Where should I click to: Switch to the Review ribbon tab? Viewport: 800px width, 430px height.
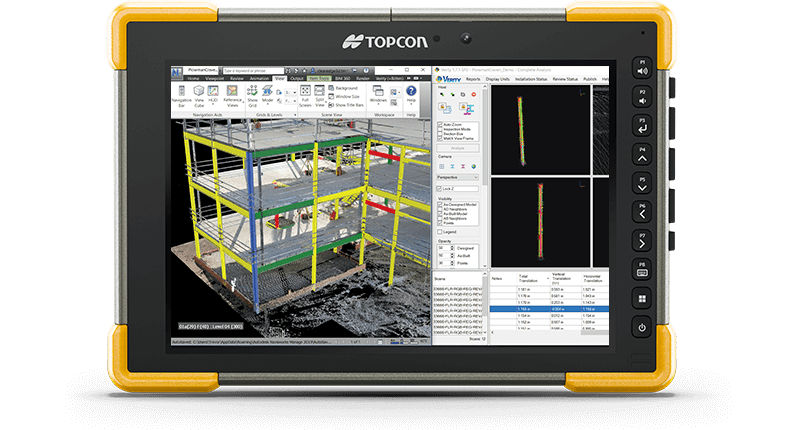tap(237, 79)
